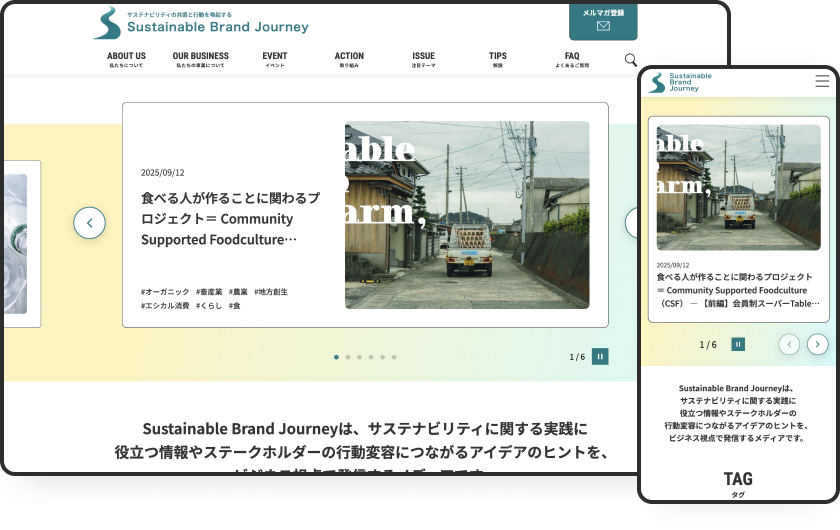Screen dimensions: 840x530
Task: Click the search magnifier icon
Action: click(x=631, y=59)
